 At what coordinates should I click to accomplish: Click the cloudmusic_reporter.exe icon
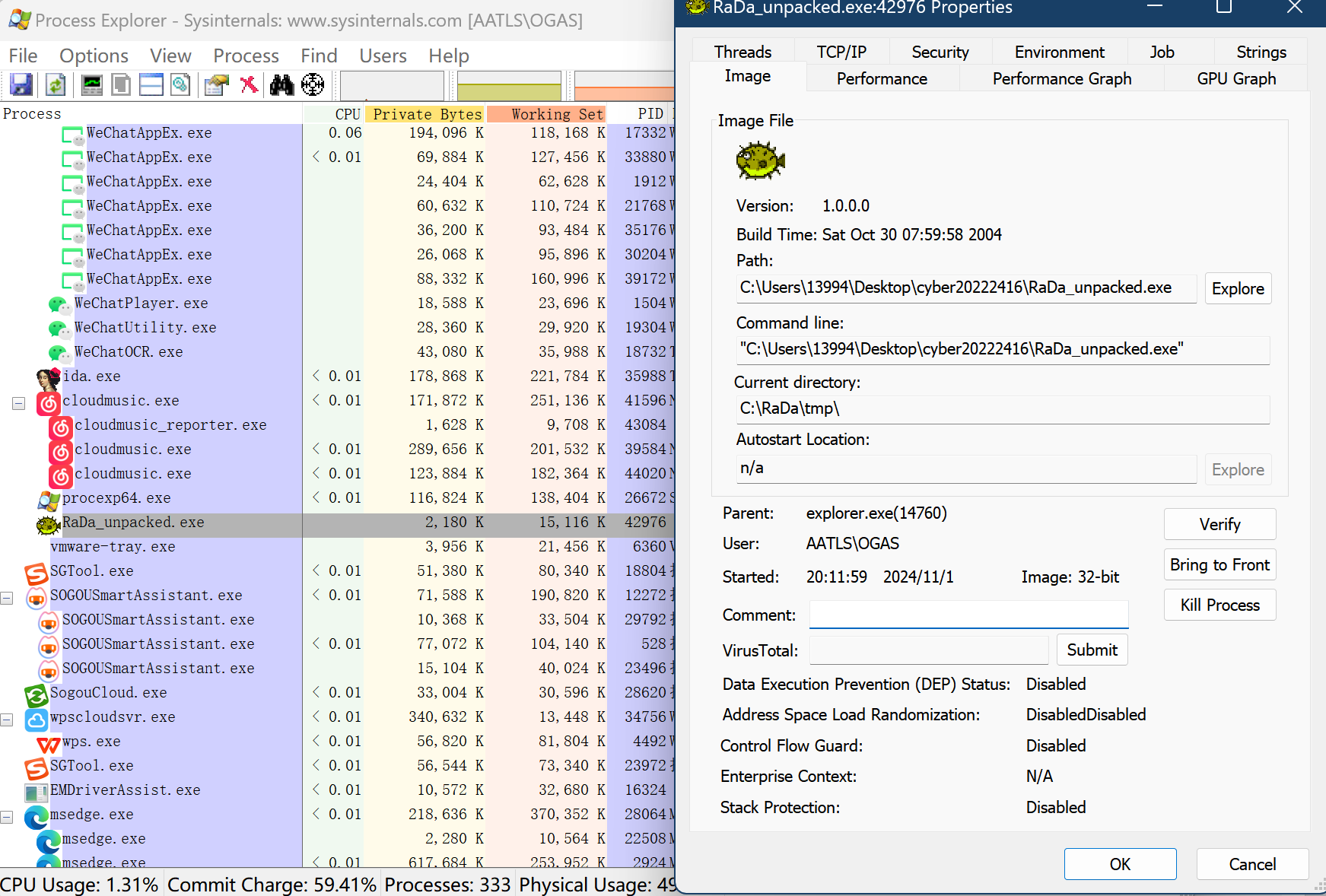pyautogui.click(x=61, y=427)
